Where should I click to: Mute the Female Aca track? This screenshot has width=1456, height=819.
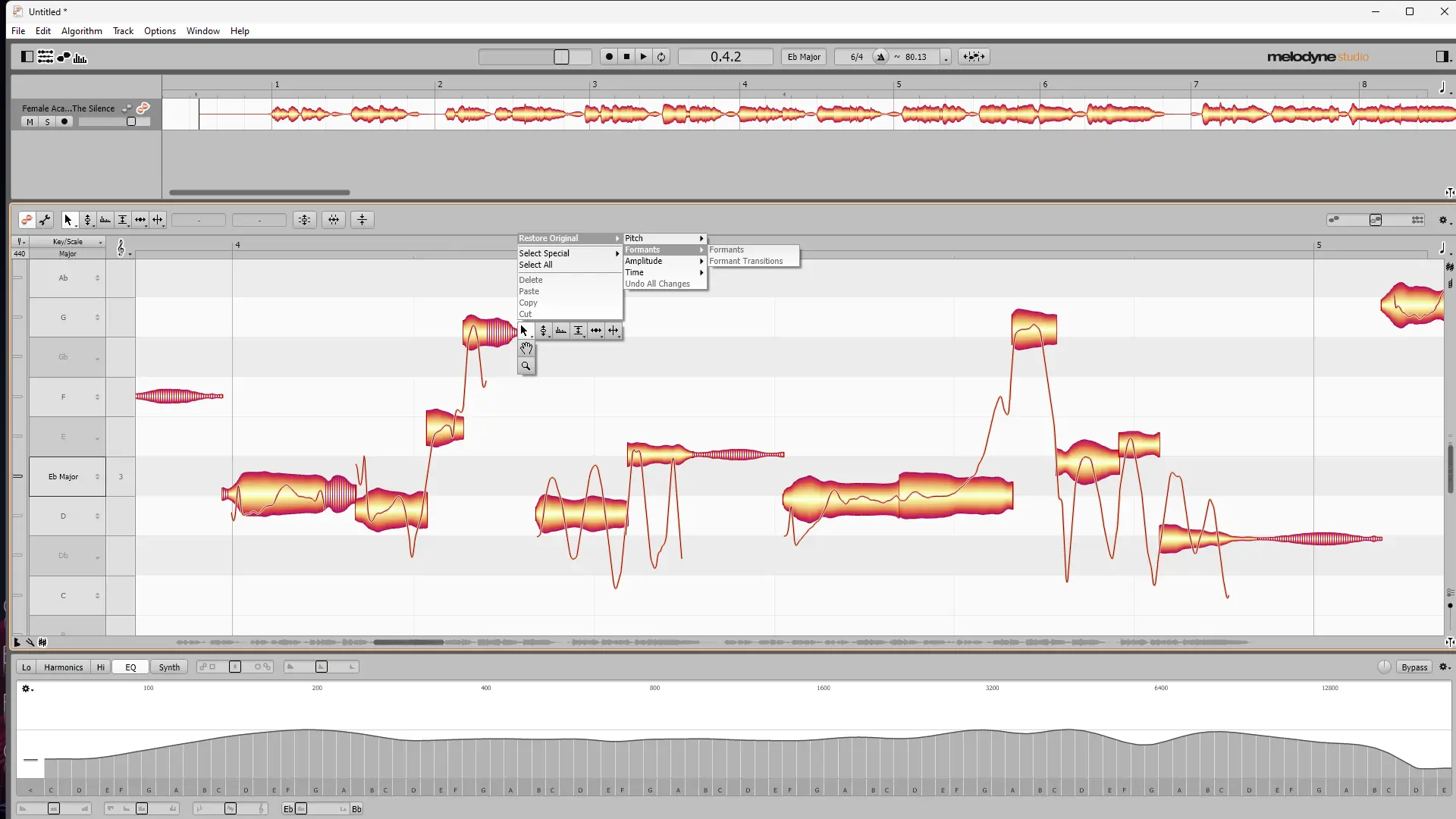point(30,122)
